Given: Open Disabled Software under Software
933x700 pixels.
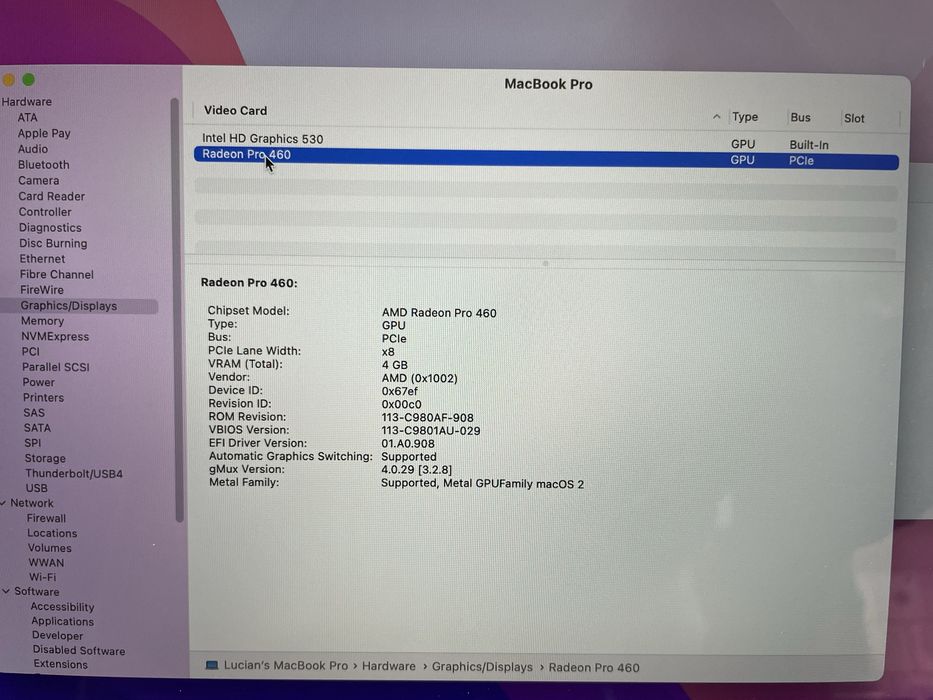Looking at the screenshot, I should click(x=79, y=651).
